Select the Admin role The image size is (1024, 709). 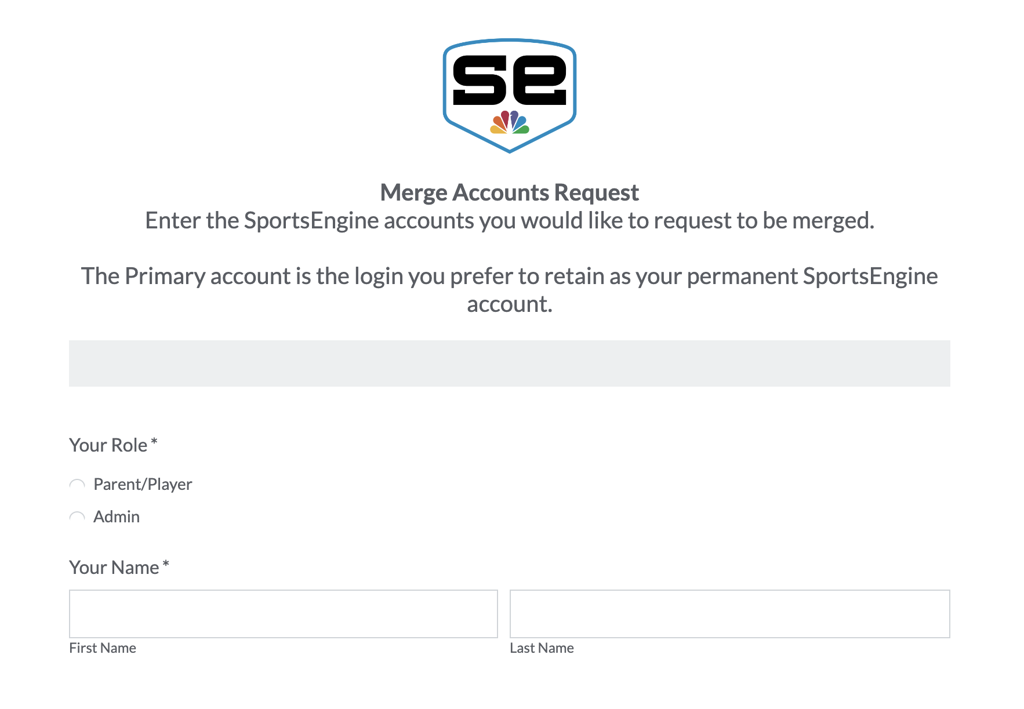click(x=116, y=516)
